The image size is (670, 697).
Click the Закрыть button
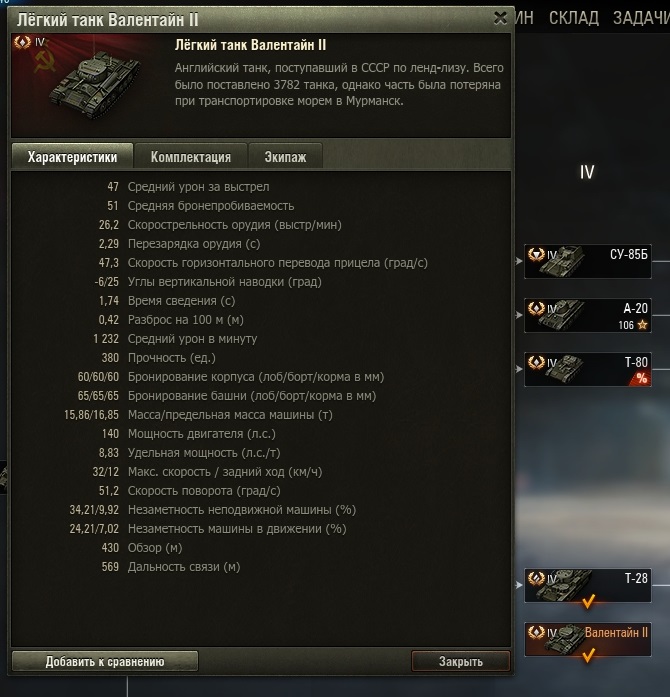(x=461, y=661)
